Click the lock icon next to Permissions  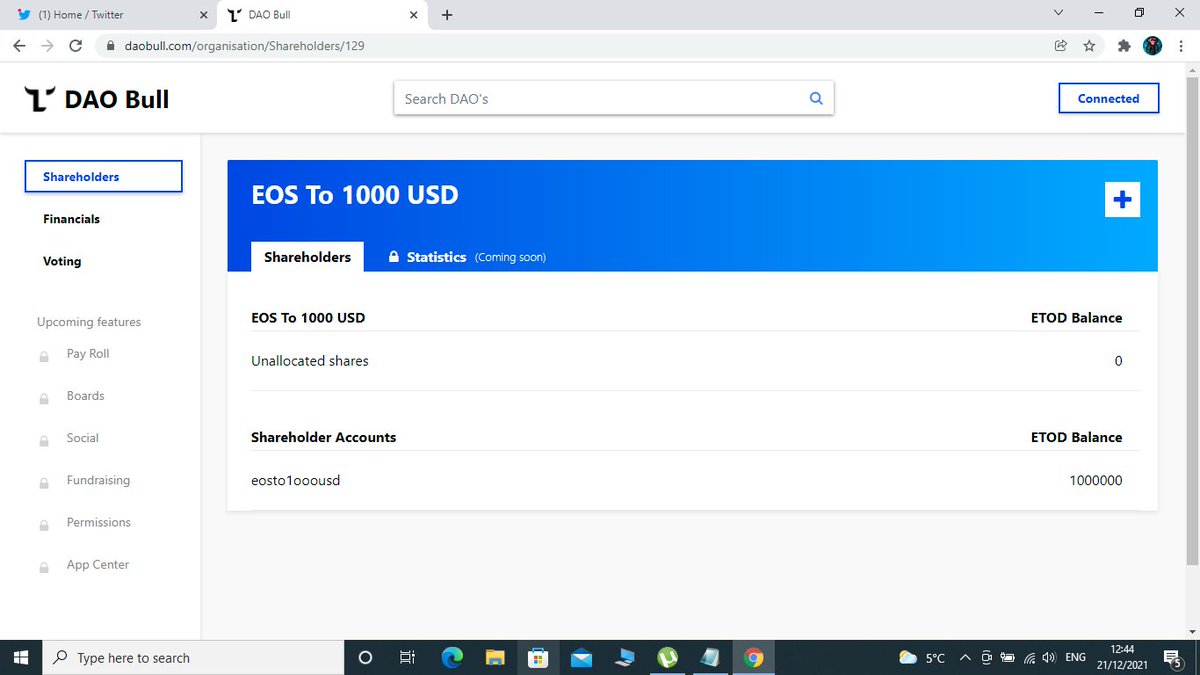tap(44, 524)
